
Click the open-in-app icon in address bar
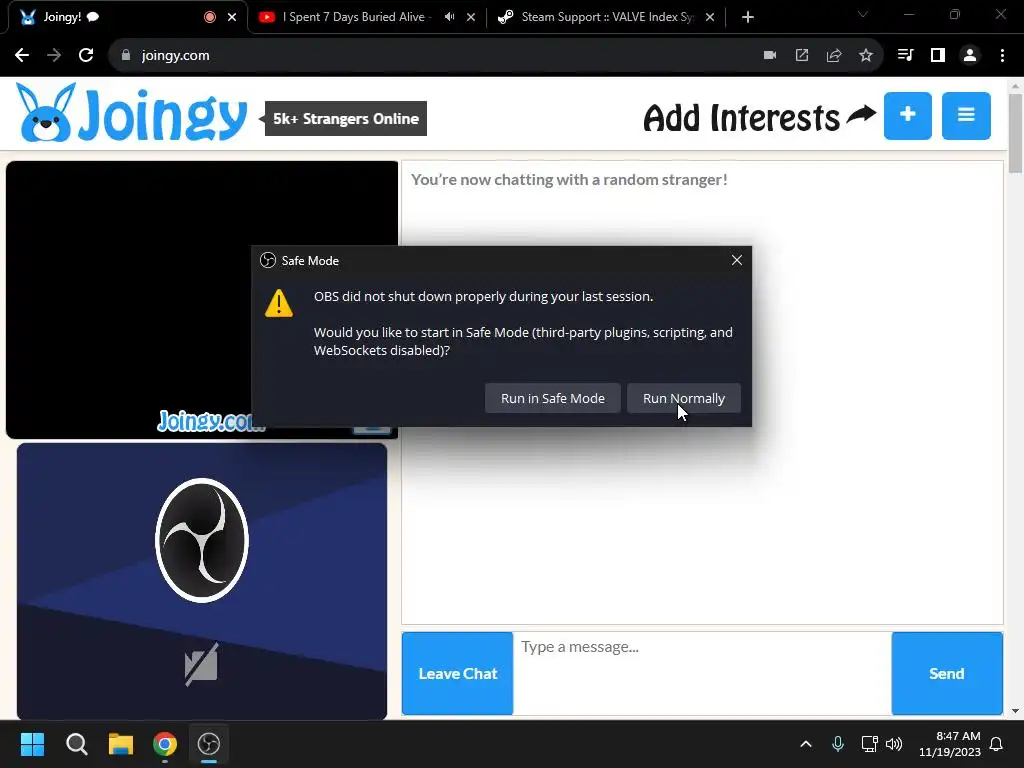pos(802,56)
